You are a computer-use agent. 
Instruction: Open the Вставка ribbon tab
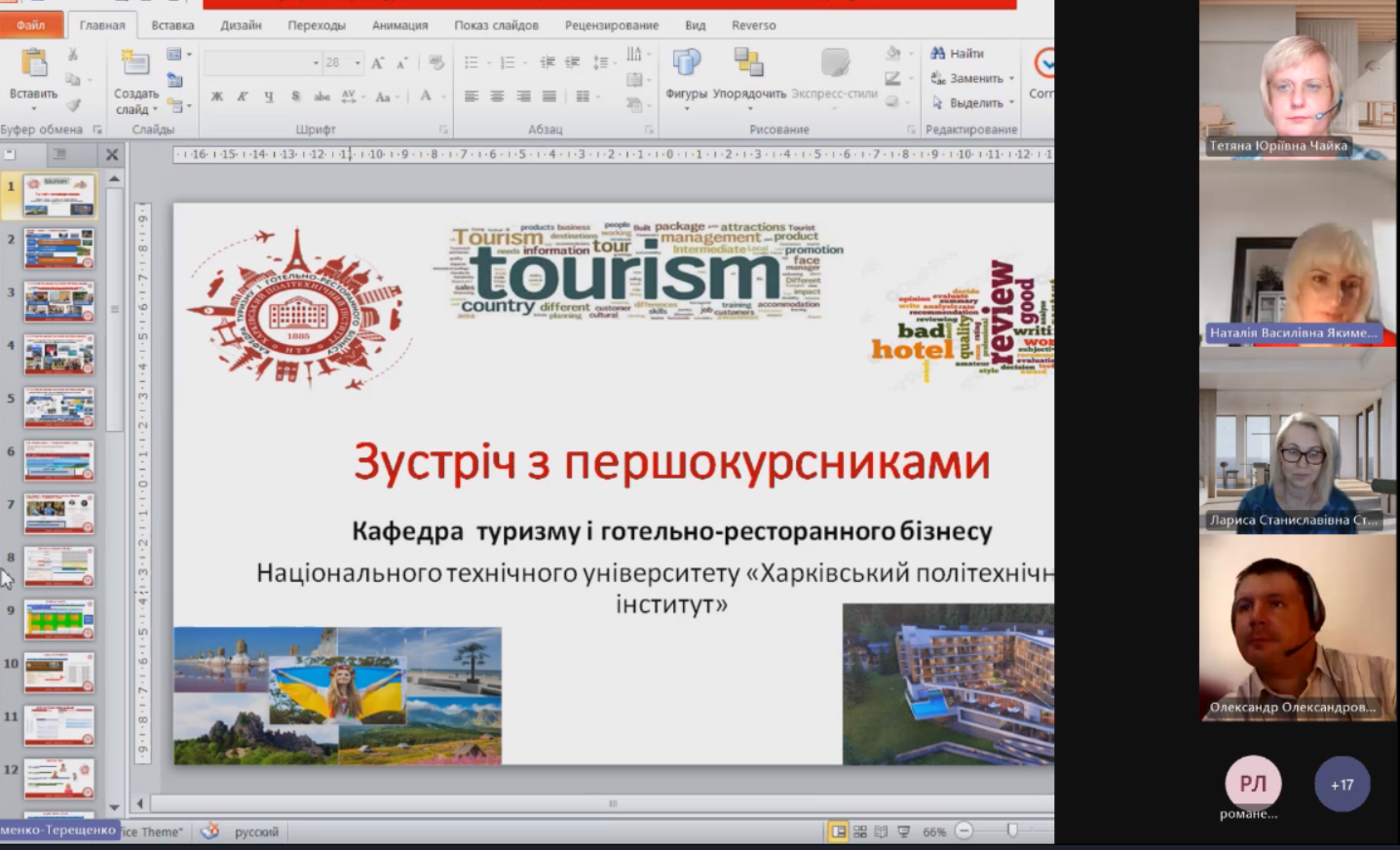coord(172,25)
